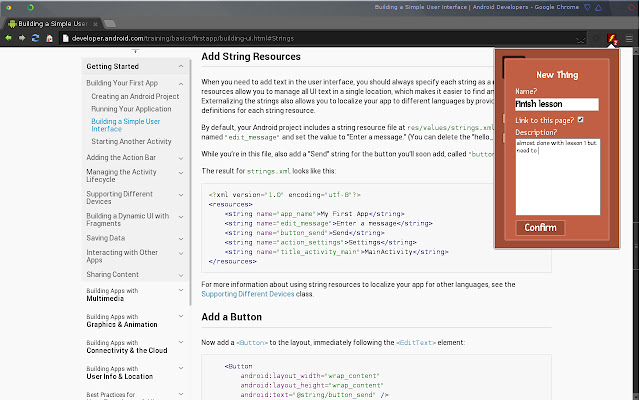Click into the Description text area
The image size is (640, 400).
[556, 175]
